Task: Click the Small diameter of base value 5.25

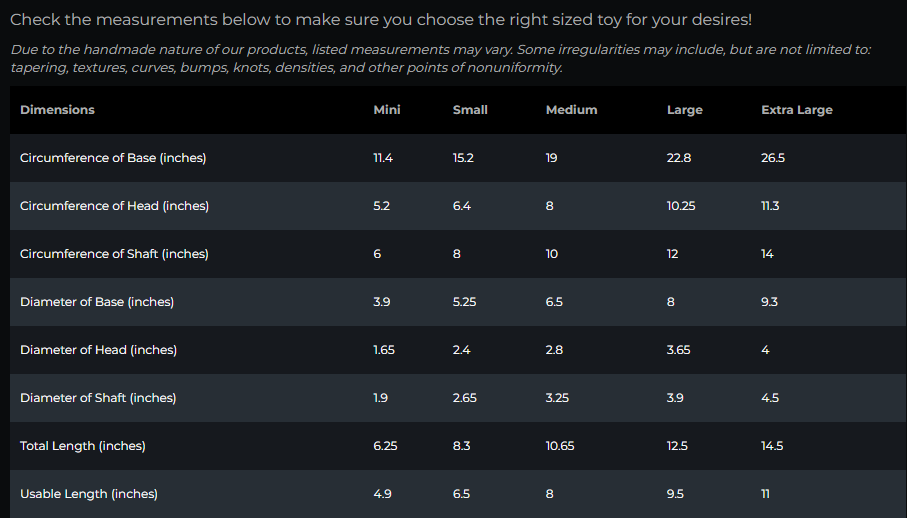Action: [x=464, y=302]
